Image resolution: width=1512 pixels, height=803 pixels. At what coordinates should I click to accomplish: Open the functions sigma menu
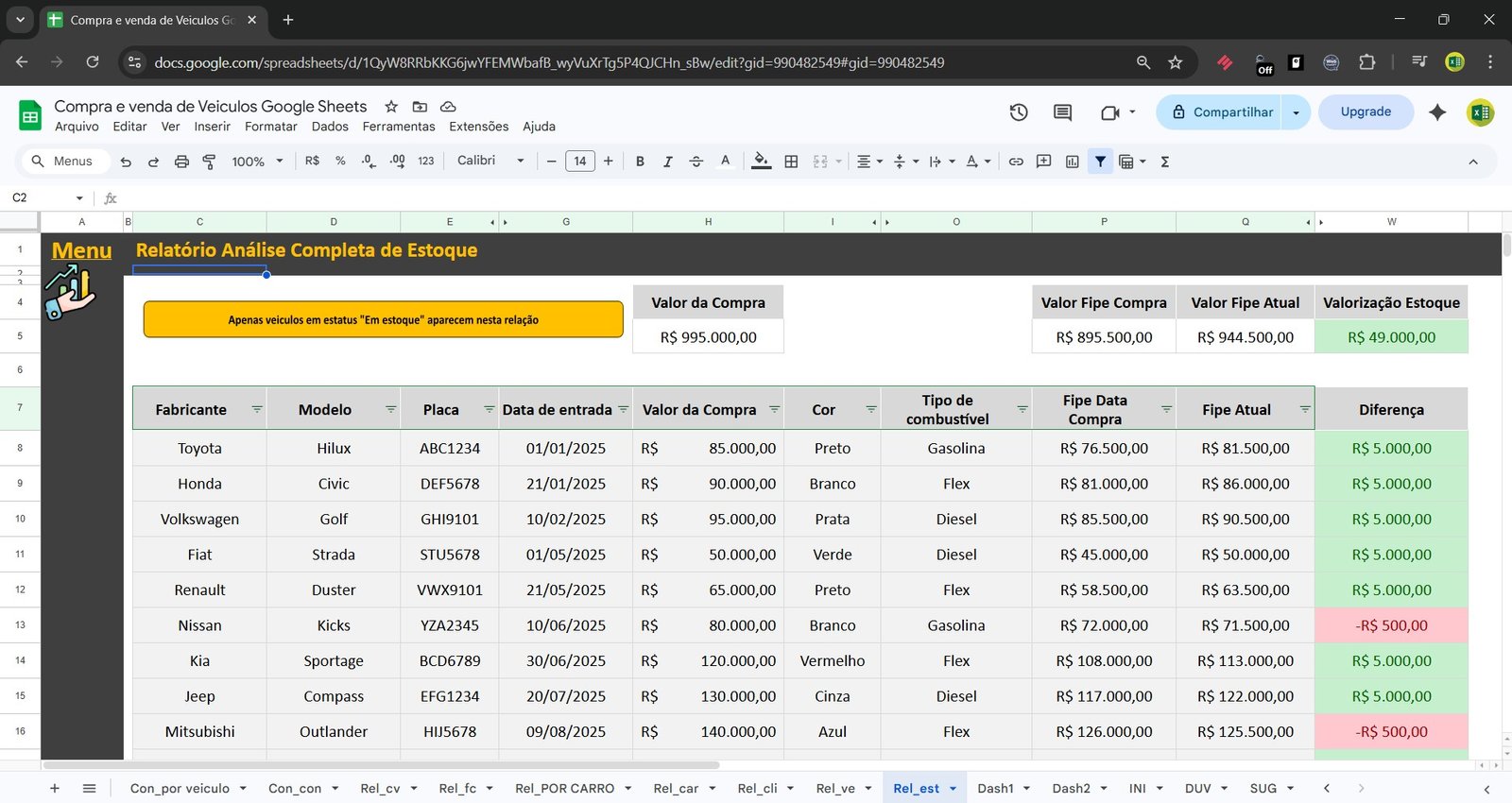[1165, 162]
